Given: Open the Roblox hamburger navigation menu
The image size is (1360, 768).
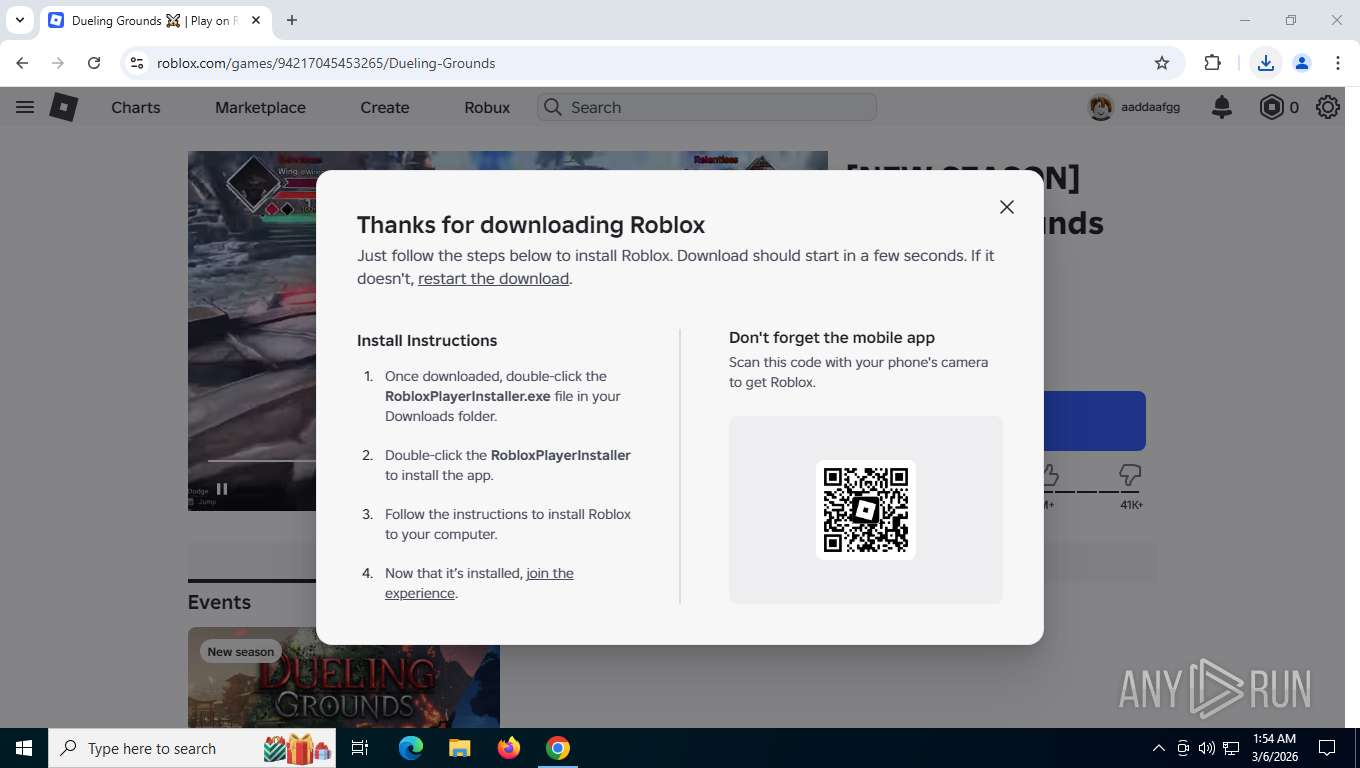Looking at the screenshot, I should click(x=25, y=107).
